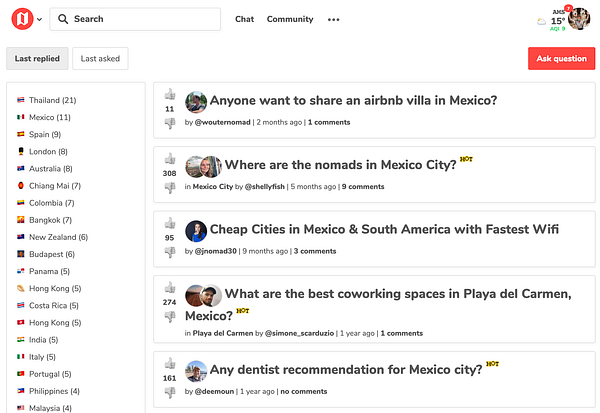The width and height of the screenshot is (600, 413).
Task: Focus the Search input field
Action: click(x=135, y=19)
